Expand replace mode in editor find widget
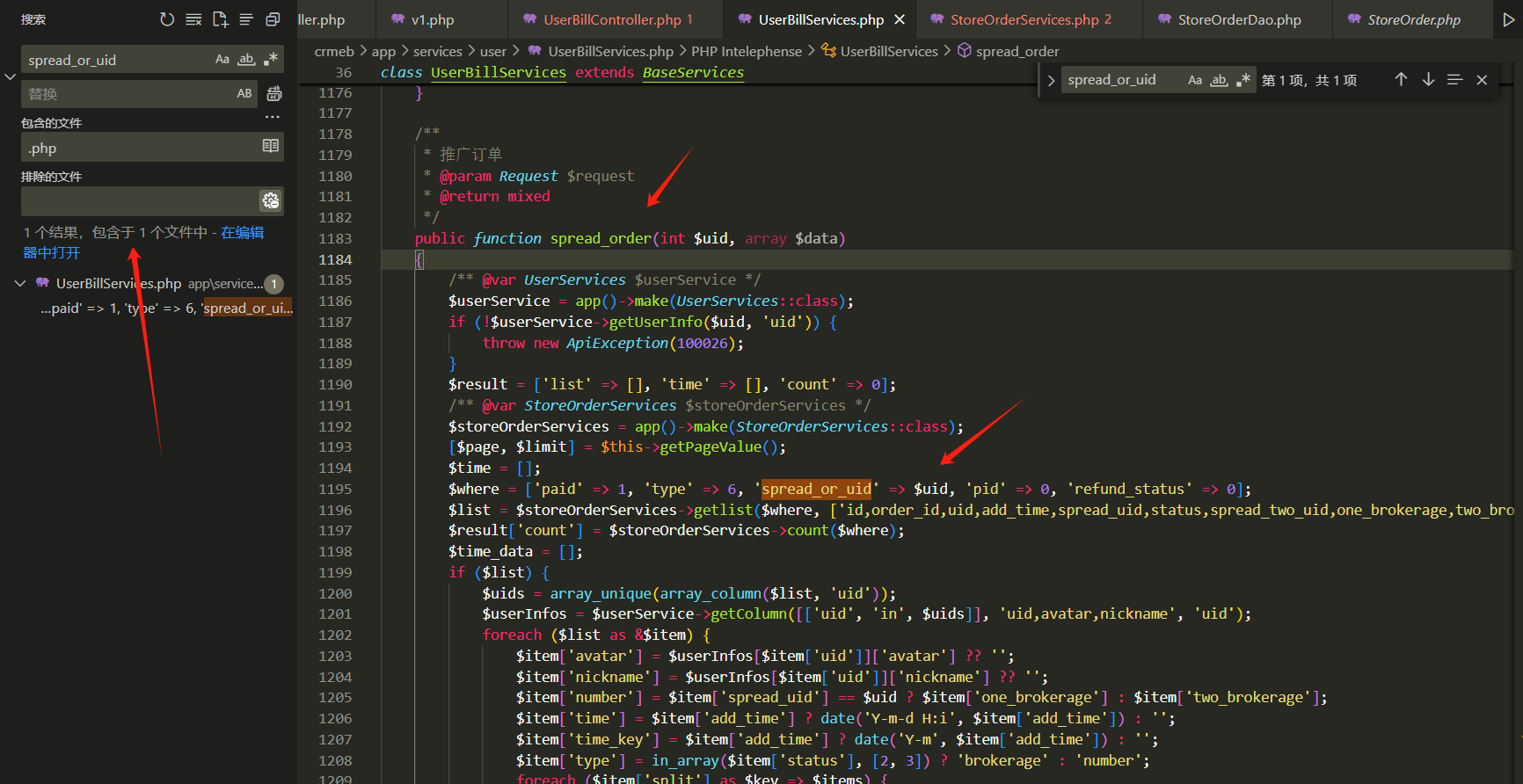1523x784 pixels. pos(1051,81)
